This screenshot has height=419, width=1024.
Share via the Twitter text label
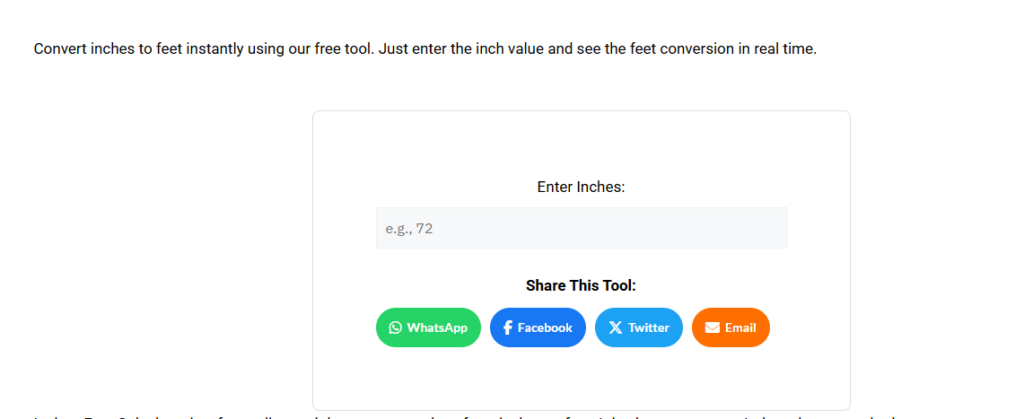pyautogui.click(x=648, y=327)
